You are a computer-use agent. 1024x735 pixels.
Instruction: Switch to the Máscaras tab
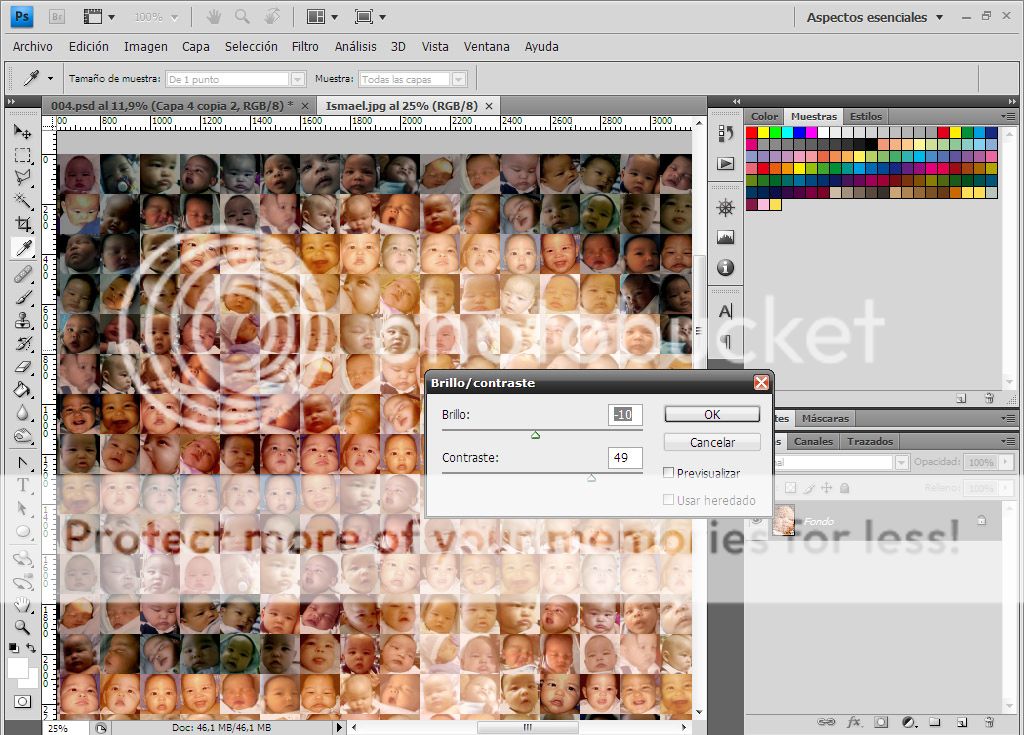click(x=825, y=418)
